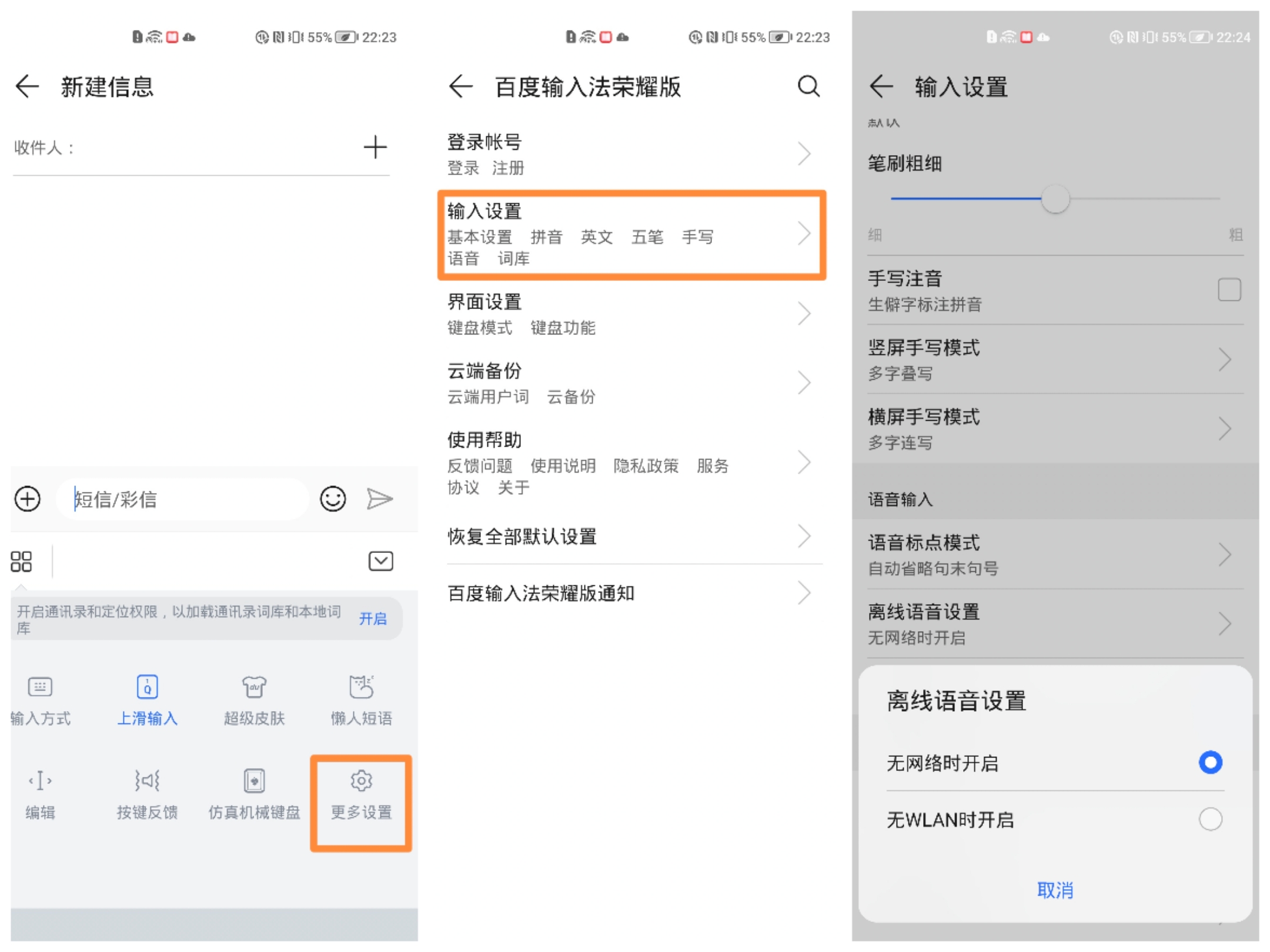Collapse the keyboard with the down-arrow icon
The image size is (1270, 952).
point(381,561)
